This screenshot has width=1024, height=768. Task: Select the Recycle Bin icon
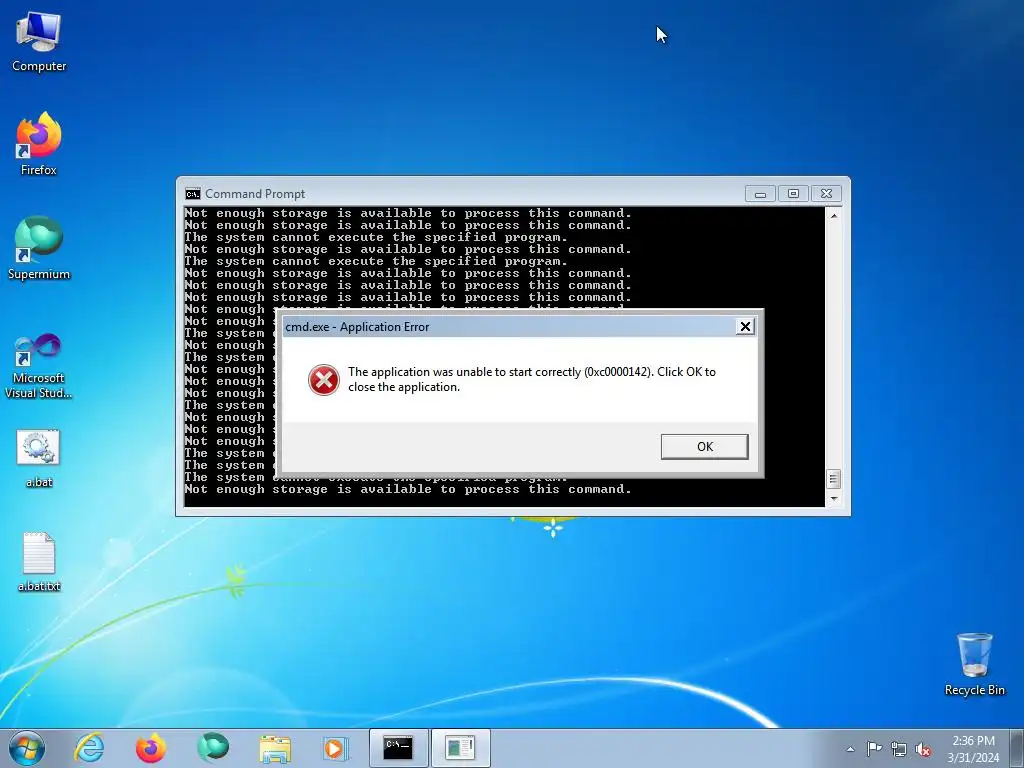click(x=974, y=664)
